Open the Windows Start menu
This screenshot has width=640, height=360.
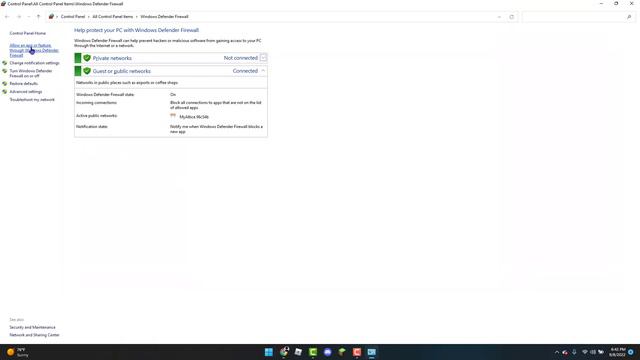[x=269, y=352]
